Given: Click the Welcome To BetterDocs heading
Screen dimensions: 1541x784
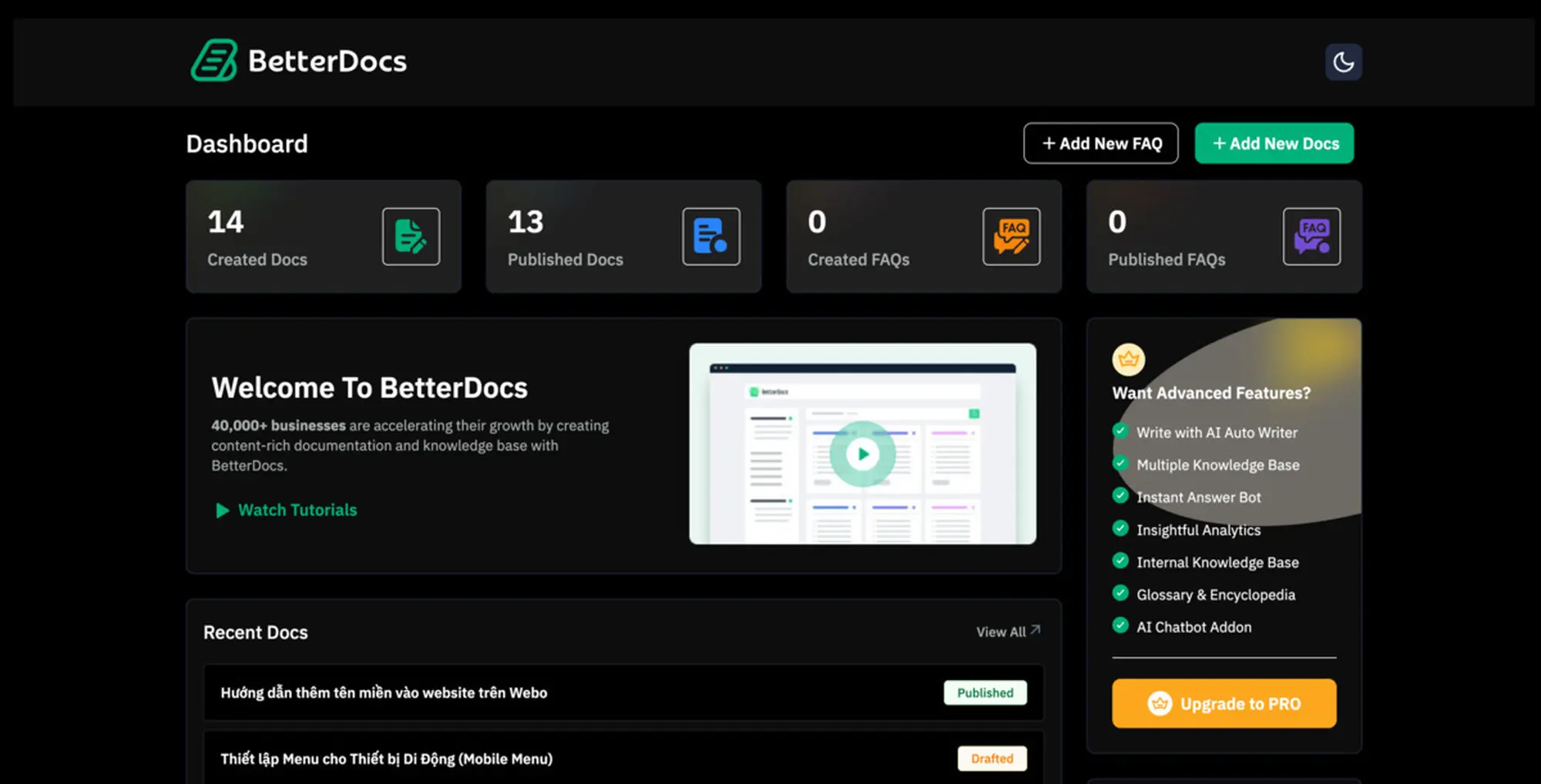Looking at the screenshot, I should (370, 387).
